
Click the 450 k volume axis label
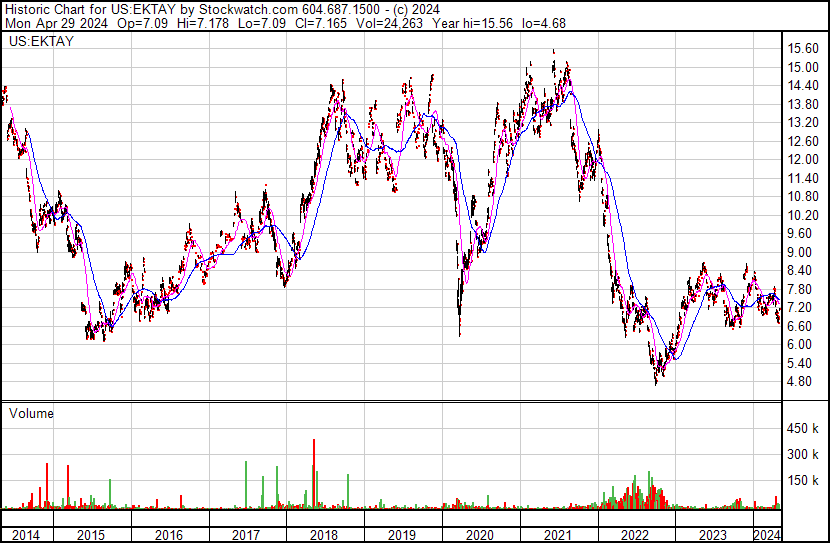803,429
